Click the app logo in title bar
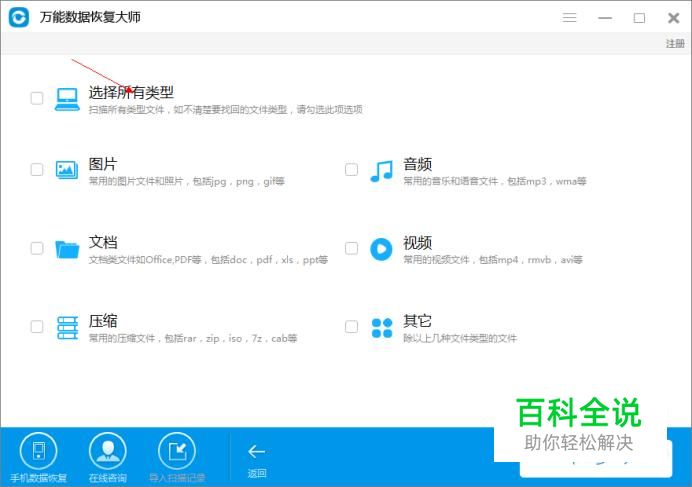Viewport: 692px width, 487px height. coord(19,18)
